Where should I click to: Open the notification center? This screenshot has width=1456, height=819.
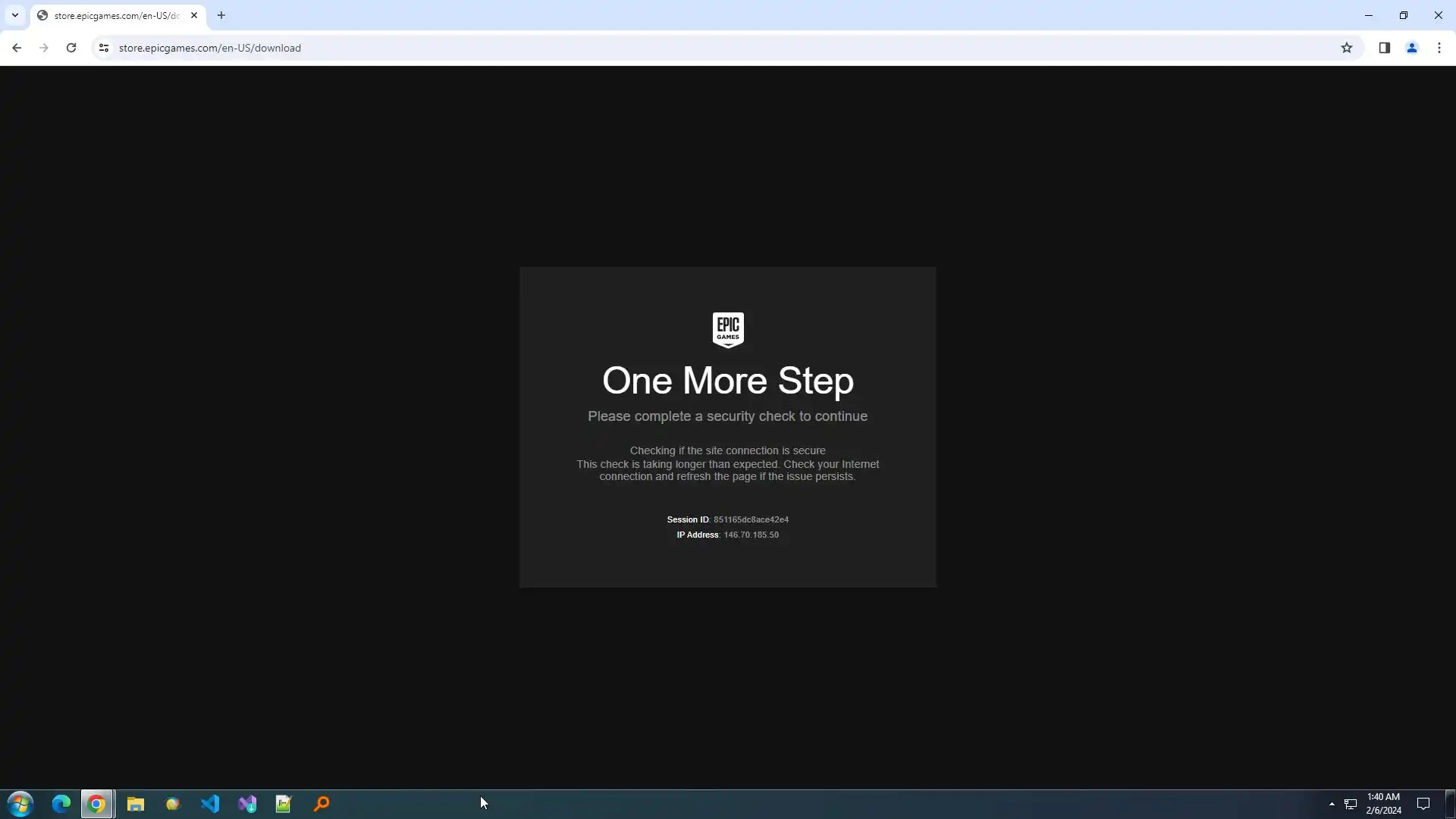[1423, 804]
